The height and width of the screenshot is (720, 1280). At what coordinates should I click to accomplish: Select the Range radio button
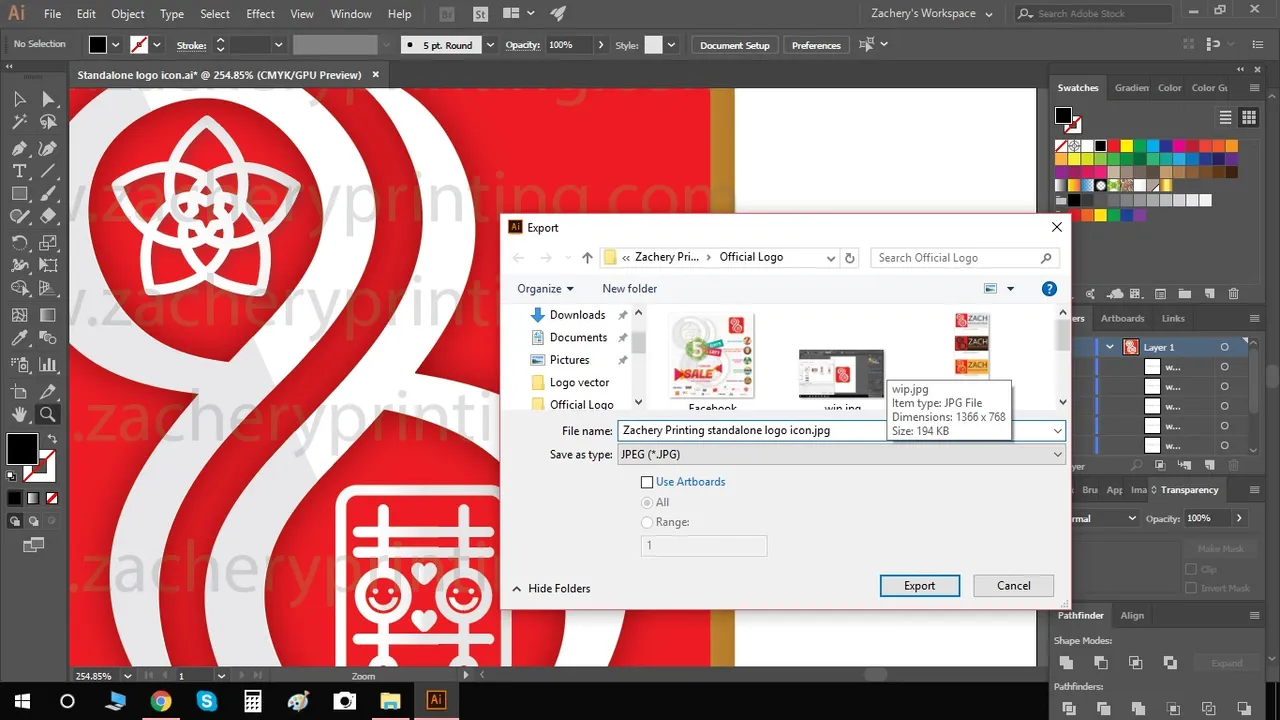[647, 522]
